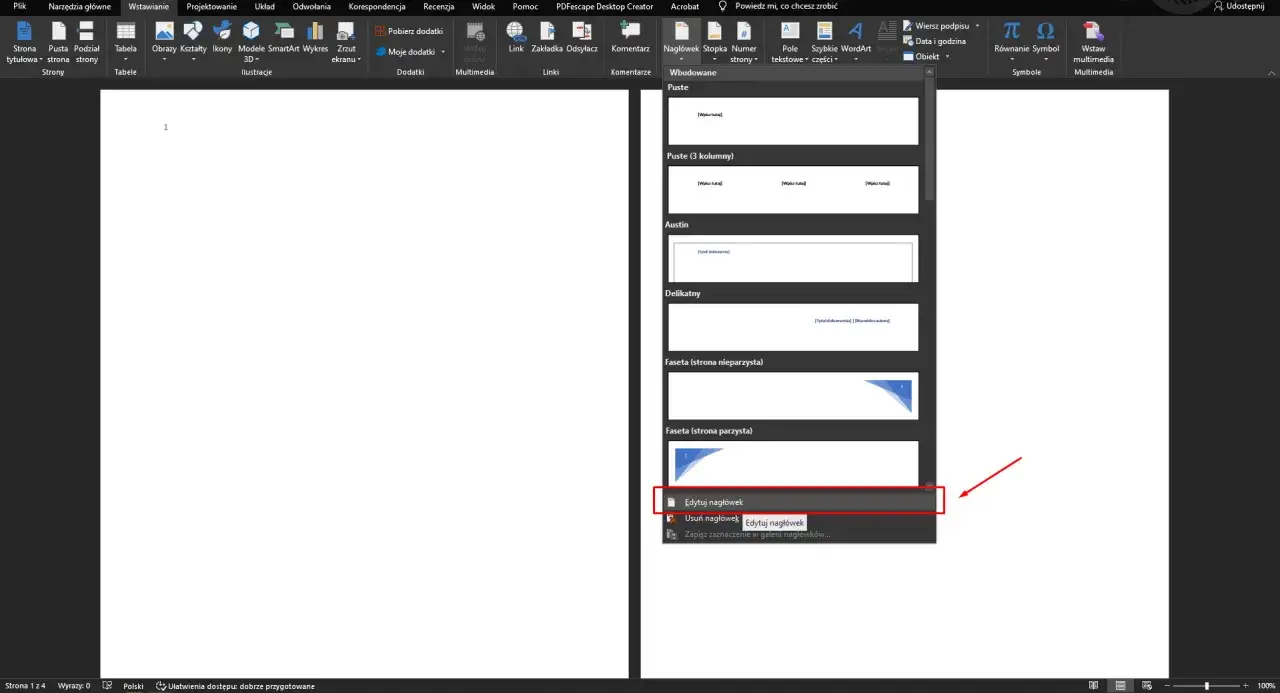Switch to the Układ tab

click(x=265, y=6)
